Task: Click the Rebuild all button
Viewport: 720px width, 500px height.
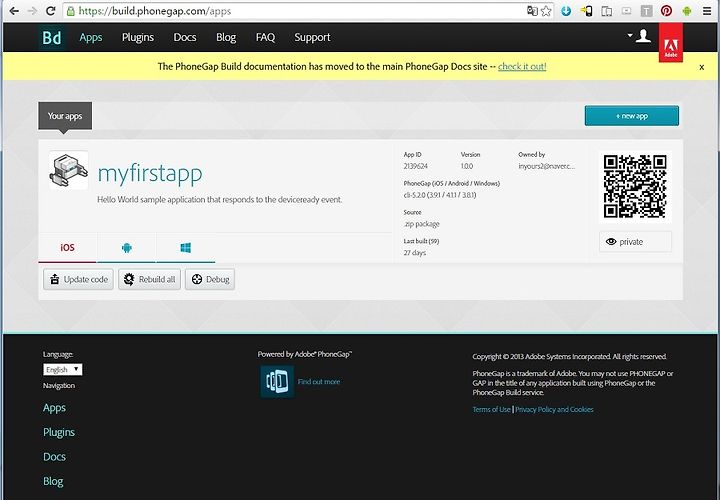Action: [149, 279]
